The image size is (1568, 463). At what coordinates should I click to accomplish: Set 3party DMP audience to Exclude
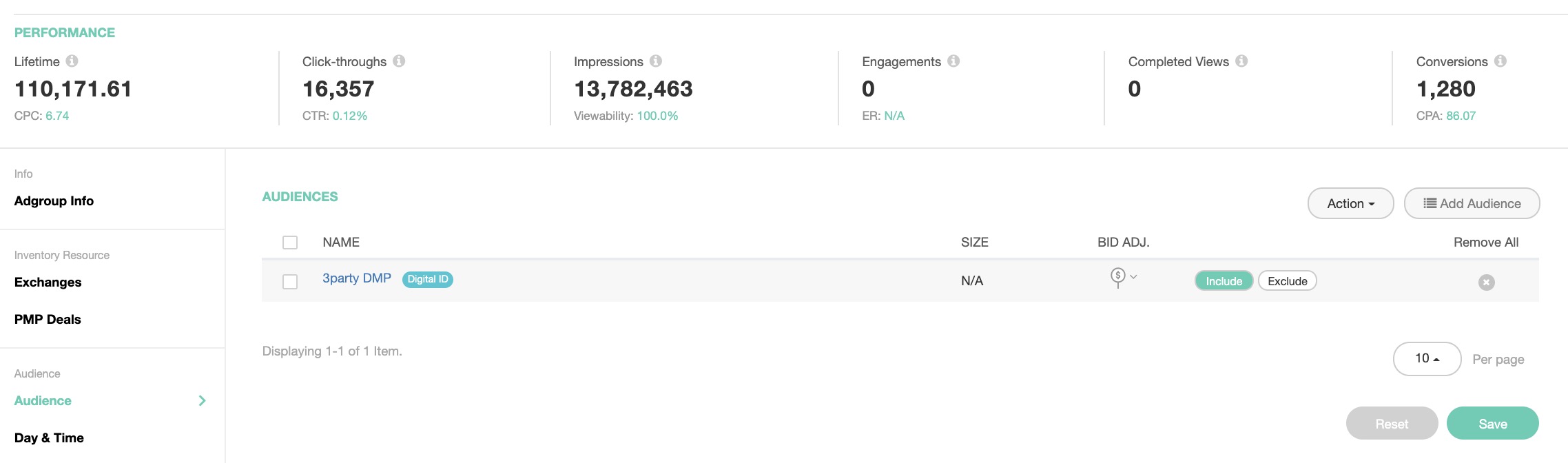[x=1287, y=281]
